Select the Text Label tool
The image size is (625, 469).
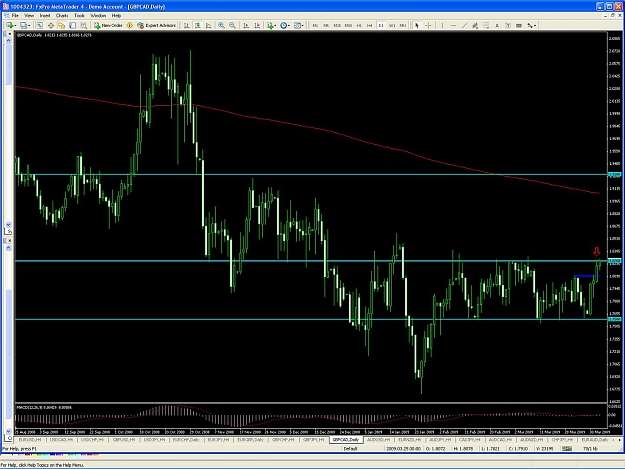click(508, 25)
